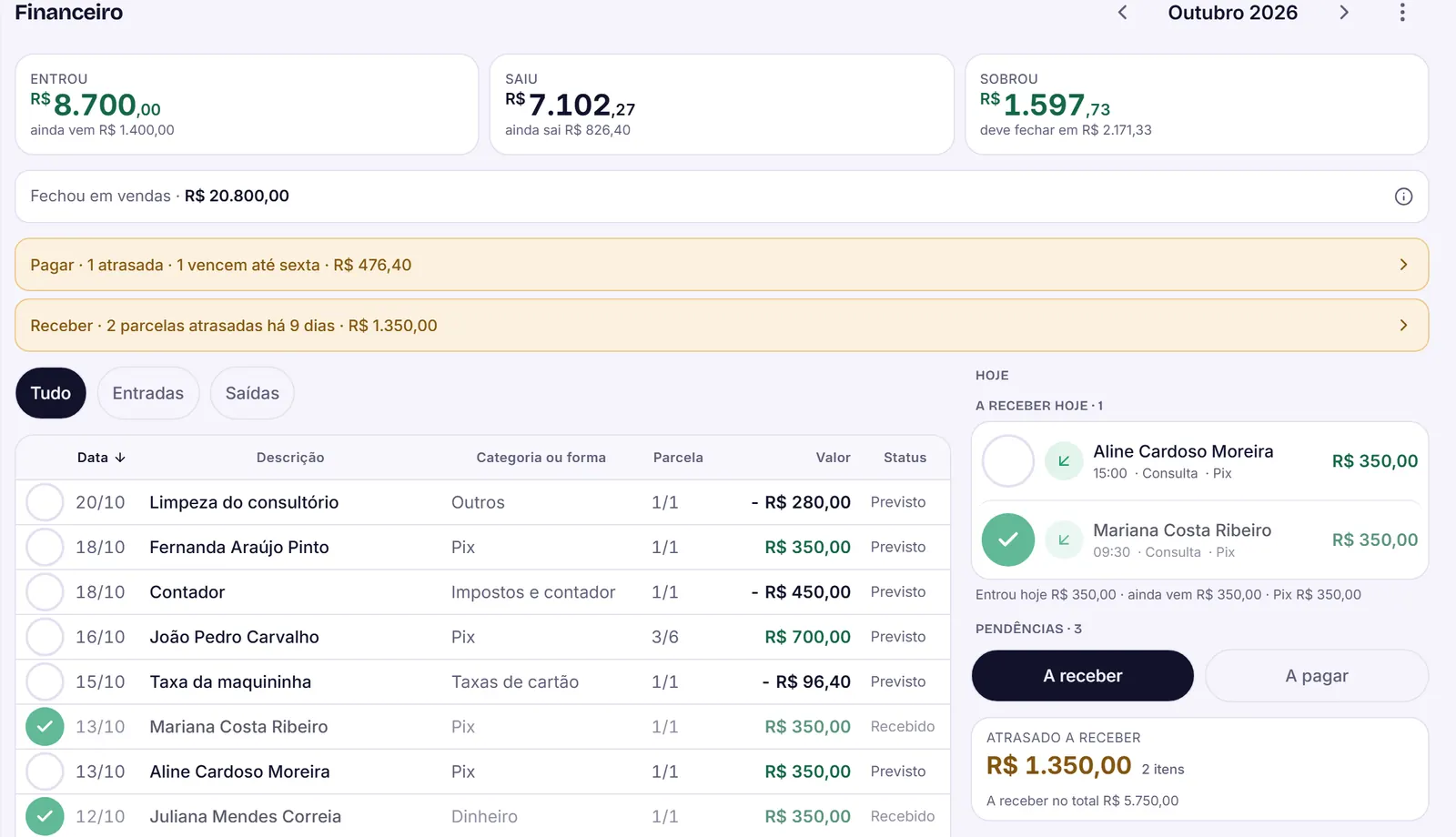1456x837 pixels.
Task: Expand the Pagar alert chevron
Action: click(x=1403, y=265)
